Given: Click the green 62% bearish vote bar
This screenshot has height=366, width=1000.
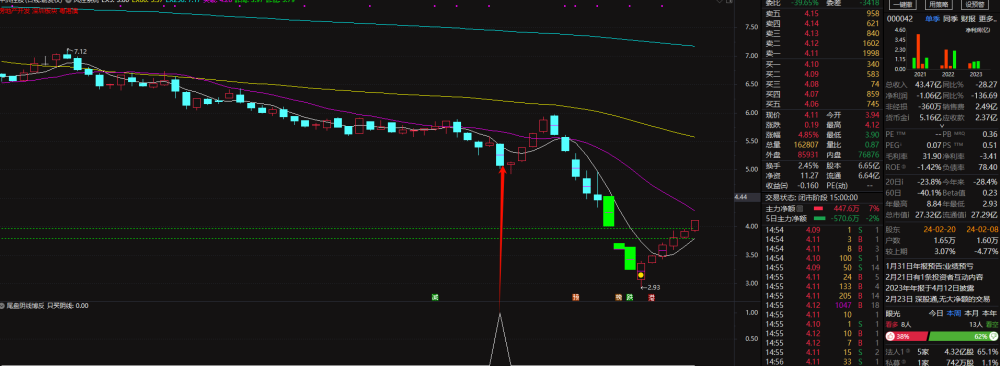Looking at the screenshot, I should pyautogui.click(x=963, y=337).
